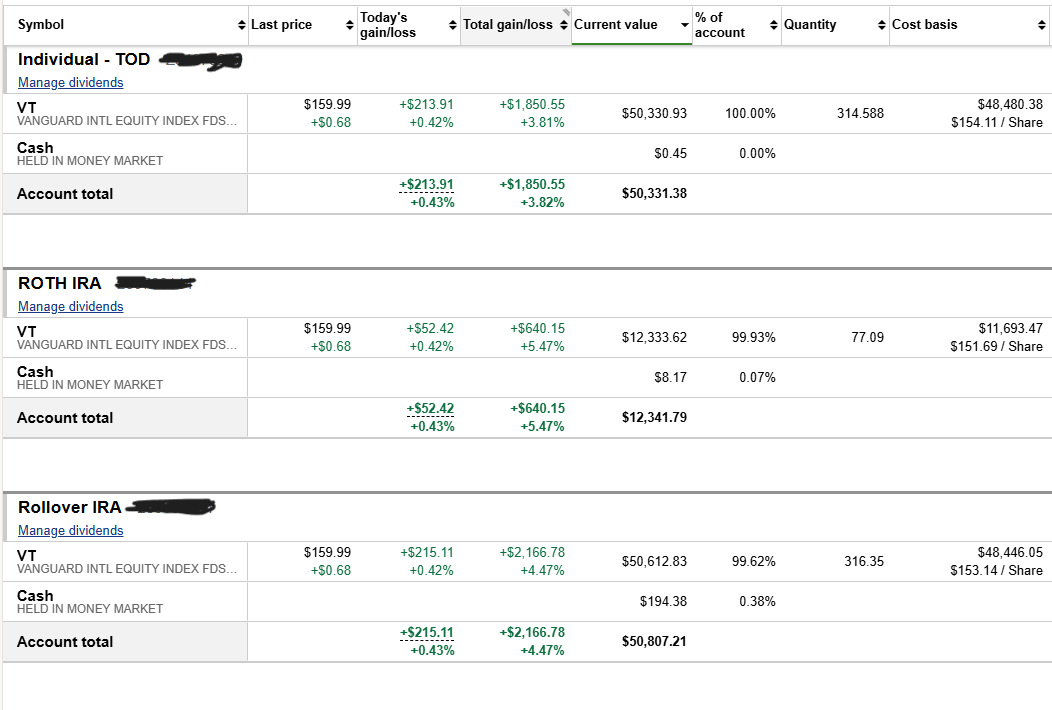Click Quantity column sort arrows
Screen dimensions: 1052x710
[x=882, y=26]
